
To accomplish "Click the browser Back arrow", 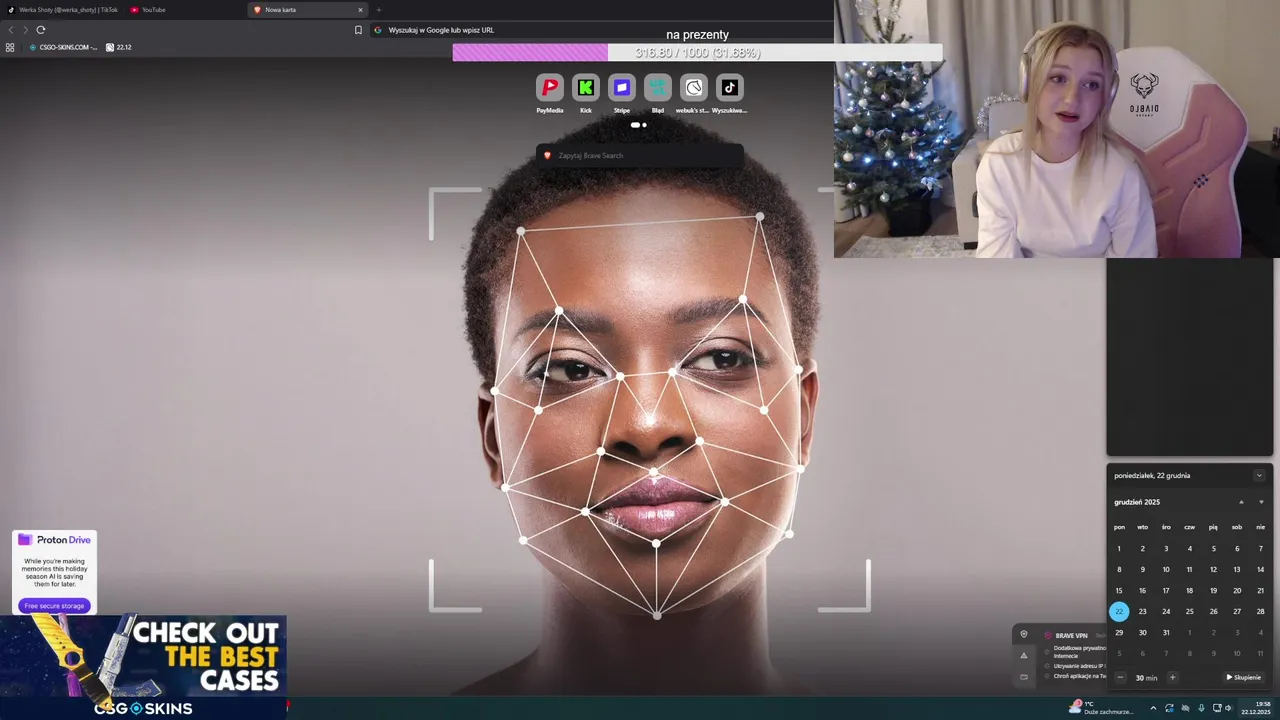I will (x=11, y=30).
